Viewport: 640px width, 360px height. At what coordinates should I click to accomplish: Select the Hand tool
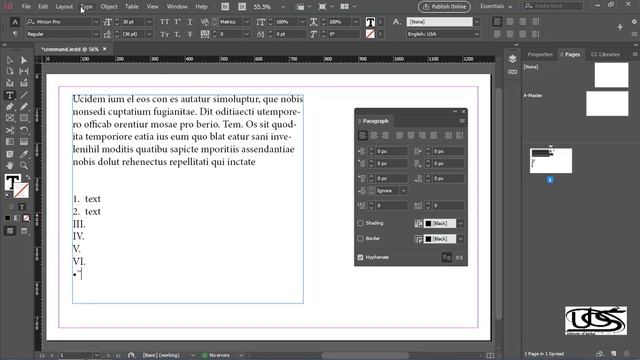[10, 166]
